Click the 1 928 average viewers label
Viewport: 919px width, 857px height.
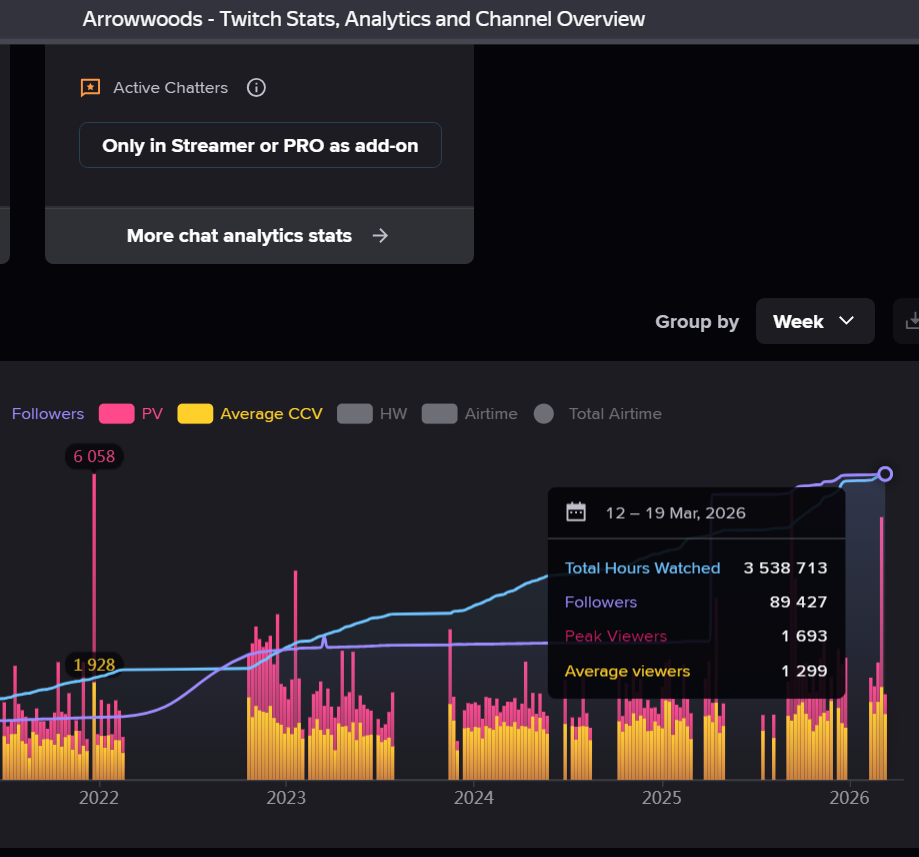94,665
